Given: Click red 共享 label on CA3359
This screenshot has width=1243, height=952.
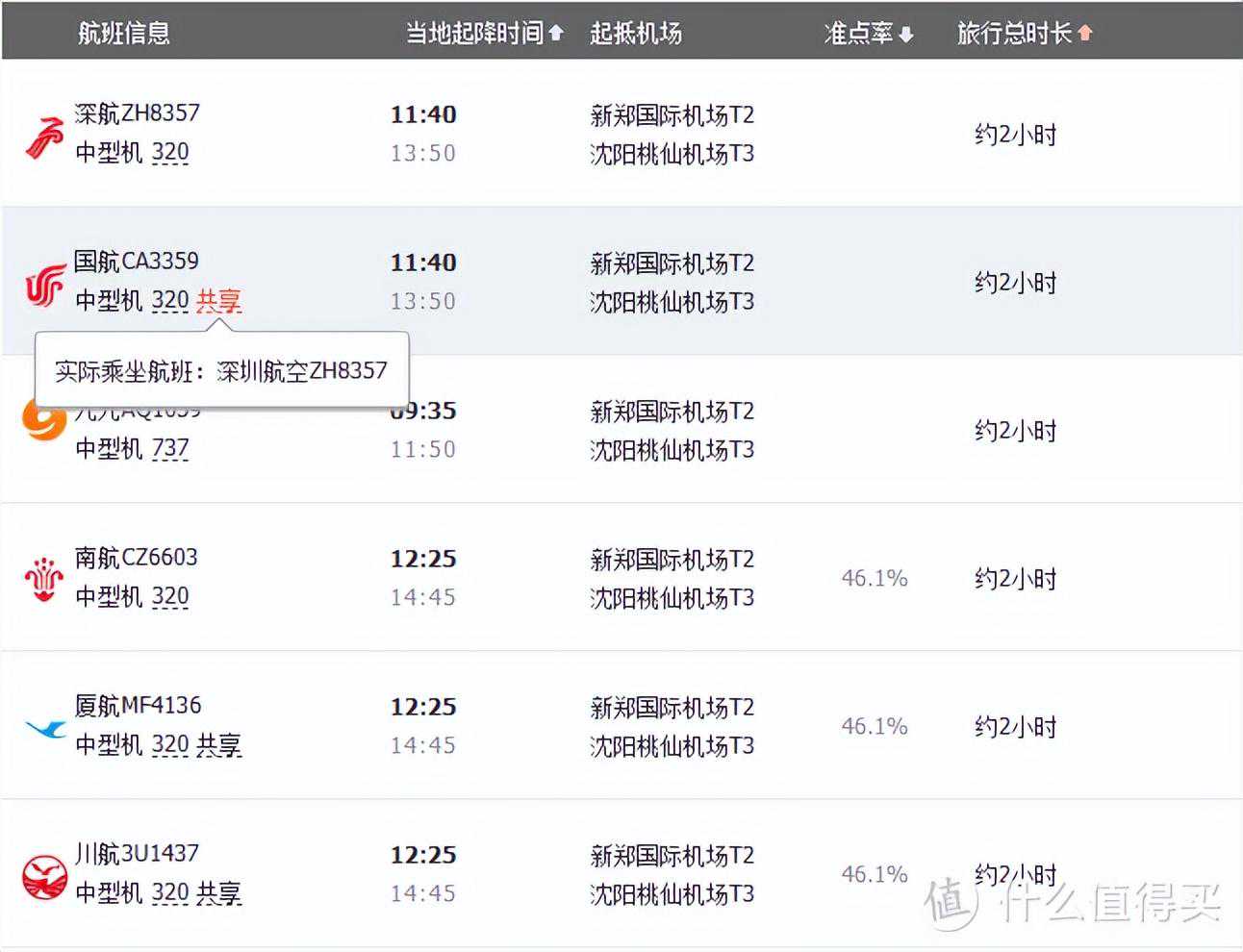Looking at the screenshot, I should click(218, 301).
